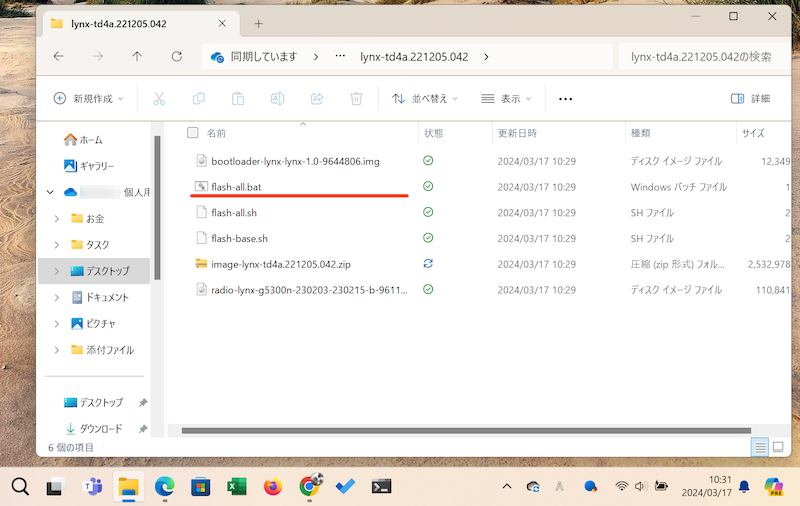Toggle the 詳細 details pane
800x506 pixels.
[750, 99]
